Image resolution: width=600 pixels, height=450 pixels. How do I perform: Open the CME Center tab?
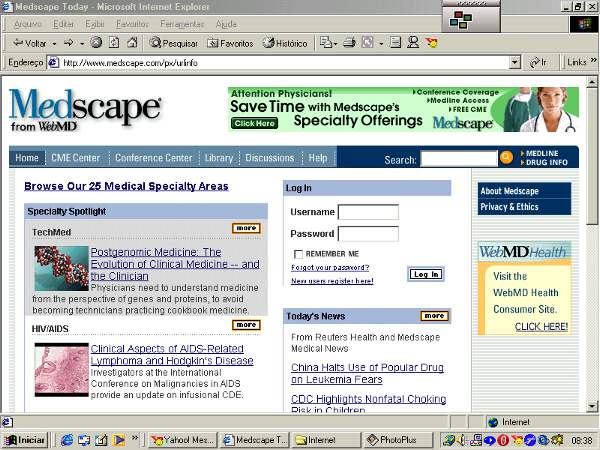point(75,158)
